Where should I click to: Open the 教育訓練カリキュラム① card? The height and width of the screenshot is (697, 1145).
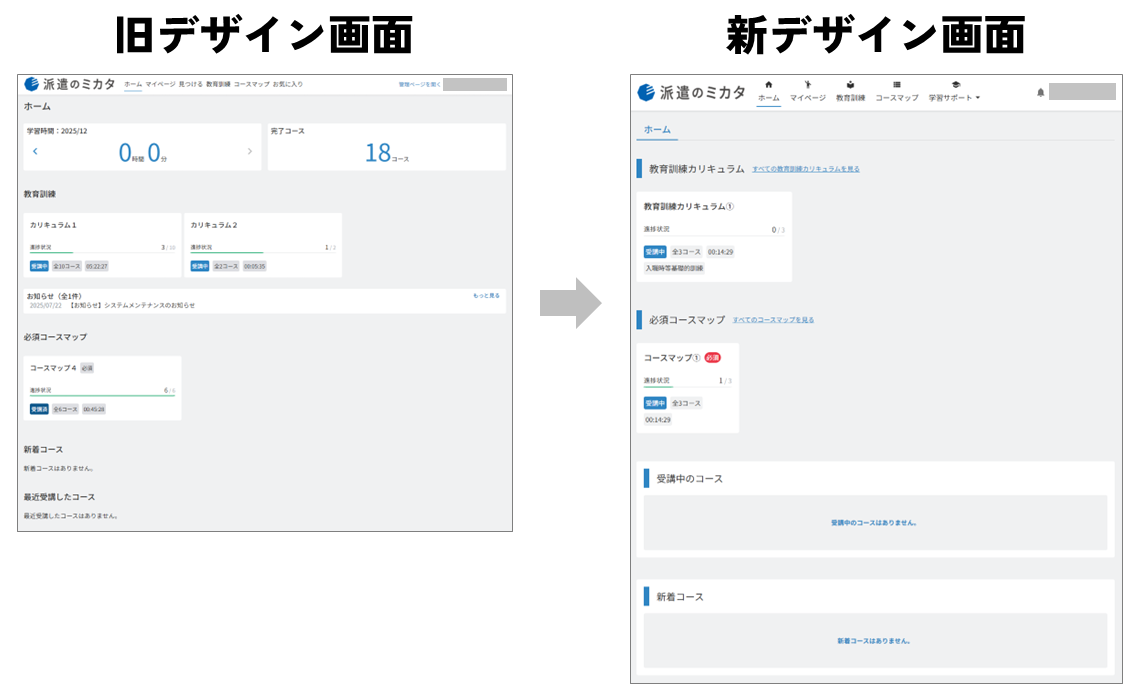pyautogui.click(x=714, y=237)
